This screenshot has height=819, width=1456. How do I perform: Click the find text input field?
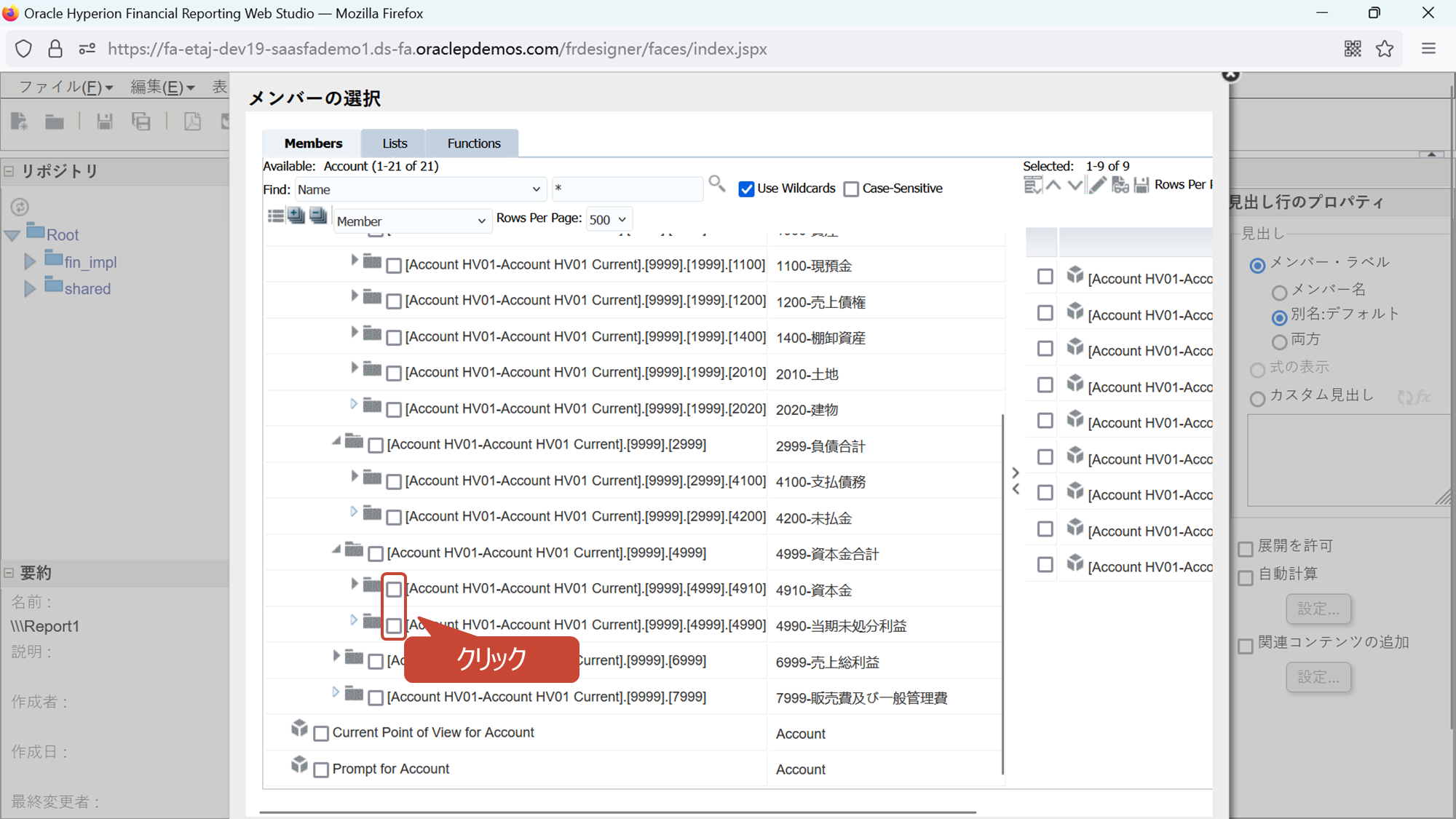[626, 189]
